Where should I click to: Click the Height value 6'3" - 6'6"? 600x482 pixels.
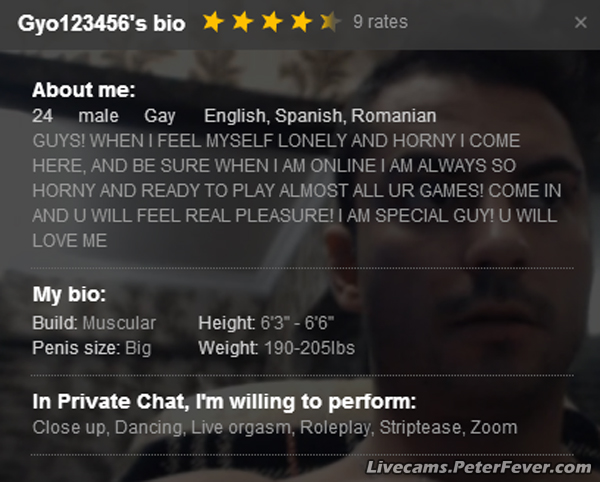pos(297,323)
